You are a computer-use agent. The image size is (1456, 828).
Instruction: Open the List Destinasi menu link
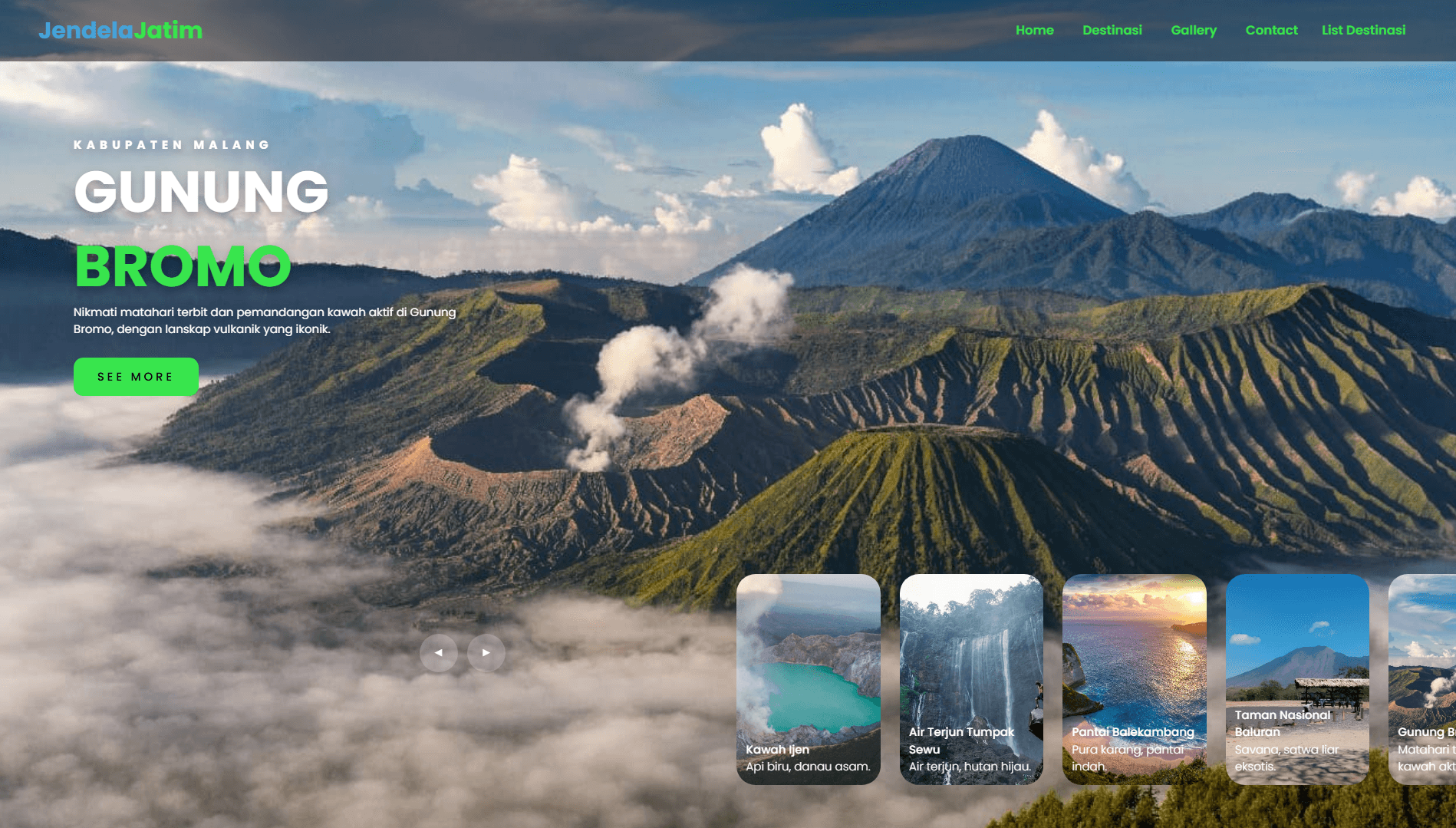[1364, 30]
